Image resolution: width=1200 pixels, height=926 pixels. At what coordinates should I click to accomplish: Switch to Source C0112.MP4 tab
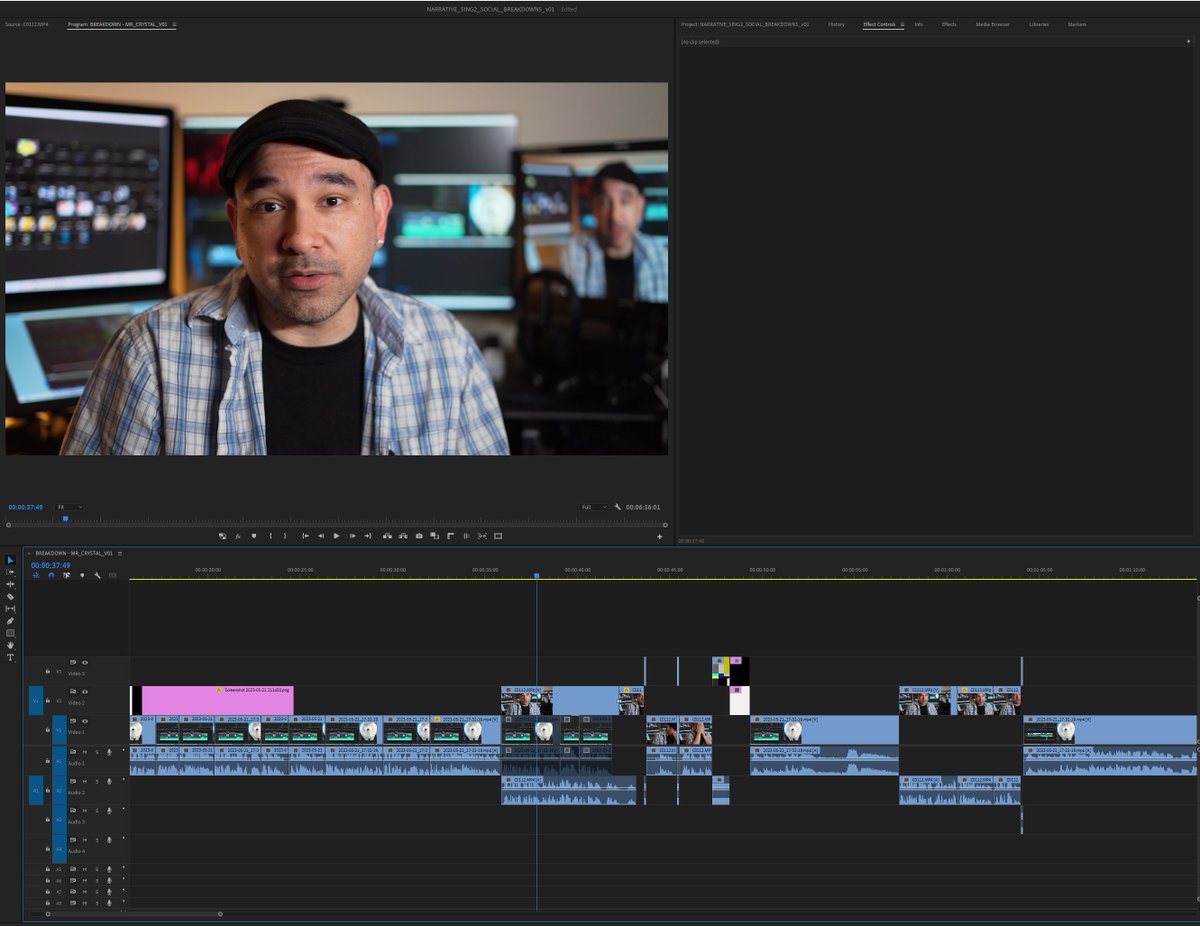(27, 24)
